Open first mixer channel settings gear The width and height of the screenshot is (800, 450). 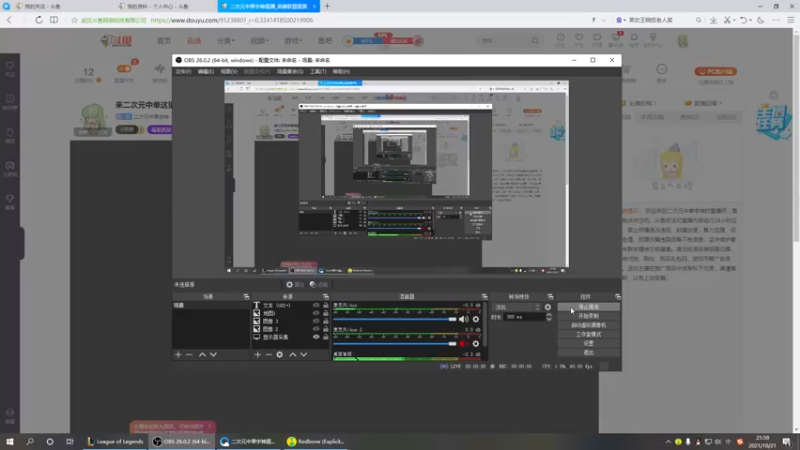476,319
